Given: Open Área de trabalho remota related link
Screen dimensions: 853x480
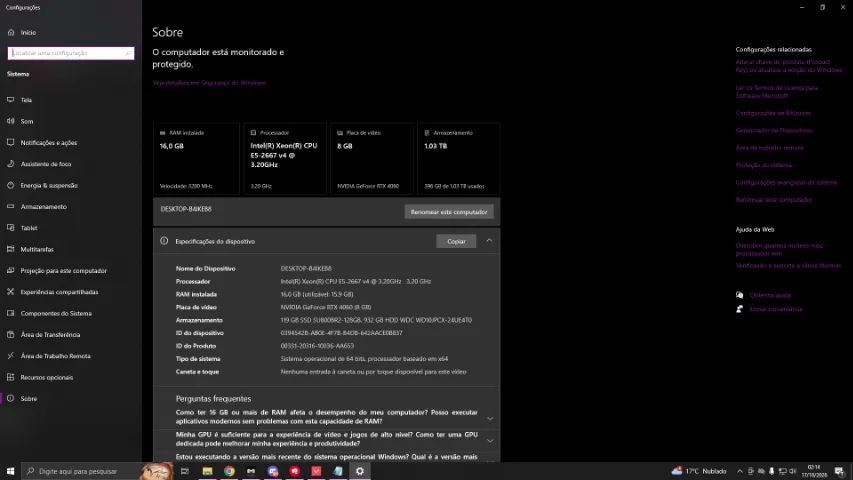Looking at the screenshot, I should pyautogui.click(x=769, y=147).
